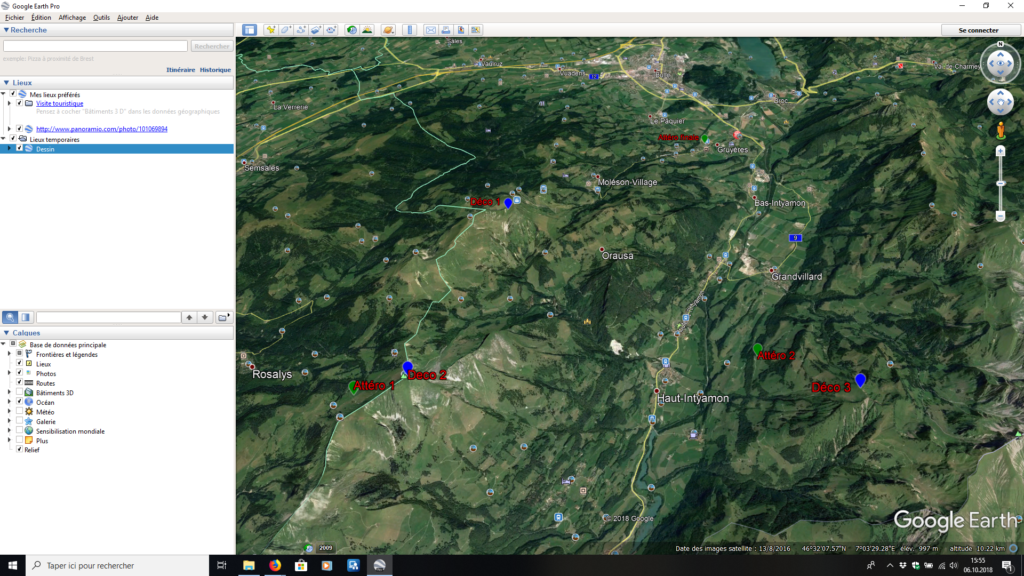Open the Itinéraire link
The image size is (1024, 576).
pyautogui.click(x=180, y=70)
